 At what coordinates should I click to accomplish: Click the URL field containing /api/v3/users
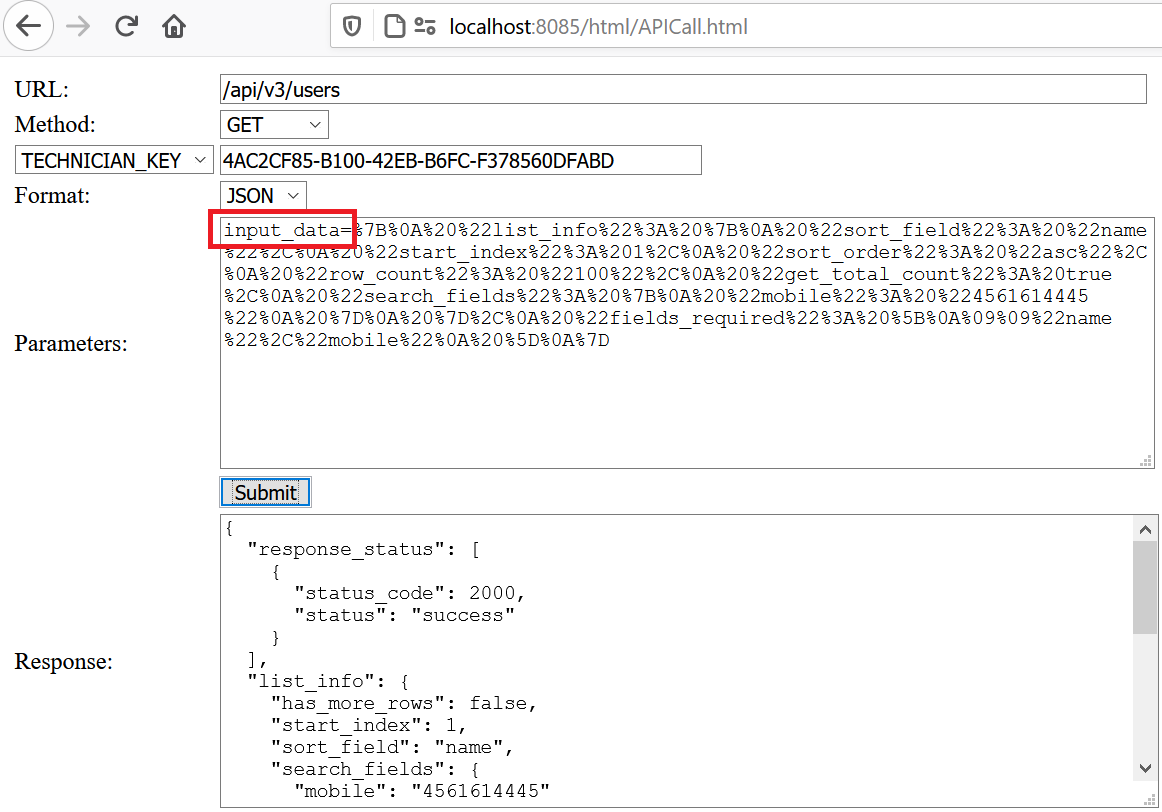click(x=683, y=90)
